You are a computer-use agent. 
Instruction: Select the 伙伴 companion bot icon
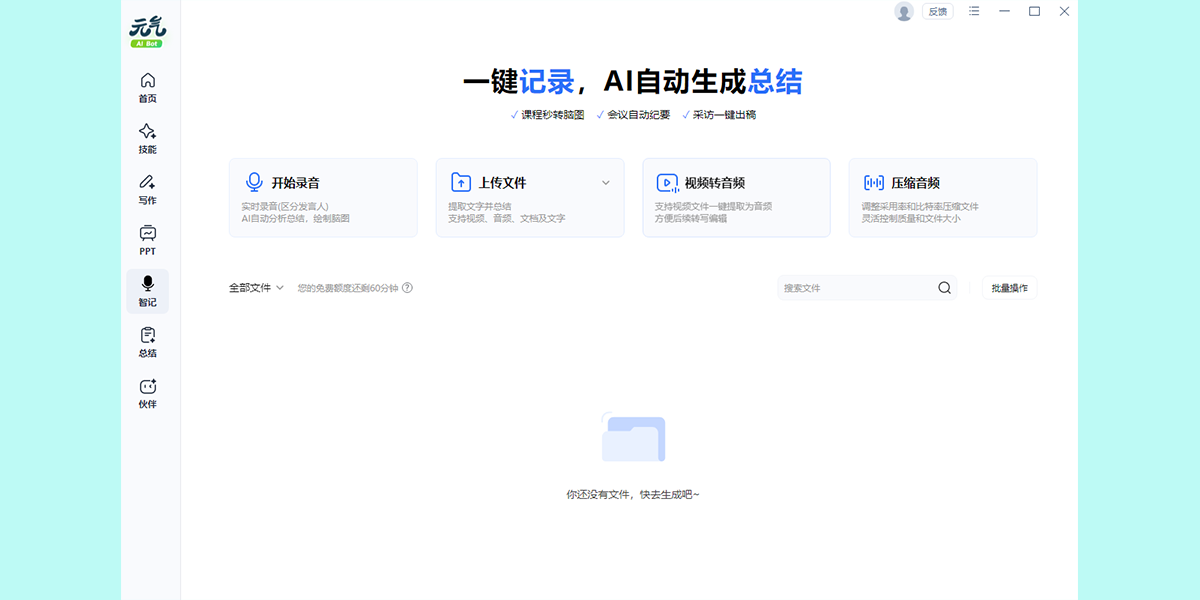click(x=147, y=387)
